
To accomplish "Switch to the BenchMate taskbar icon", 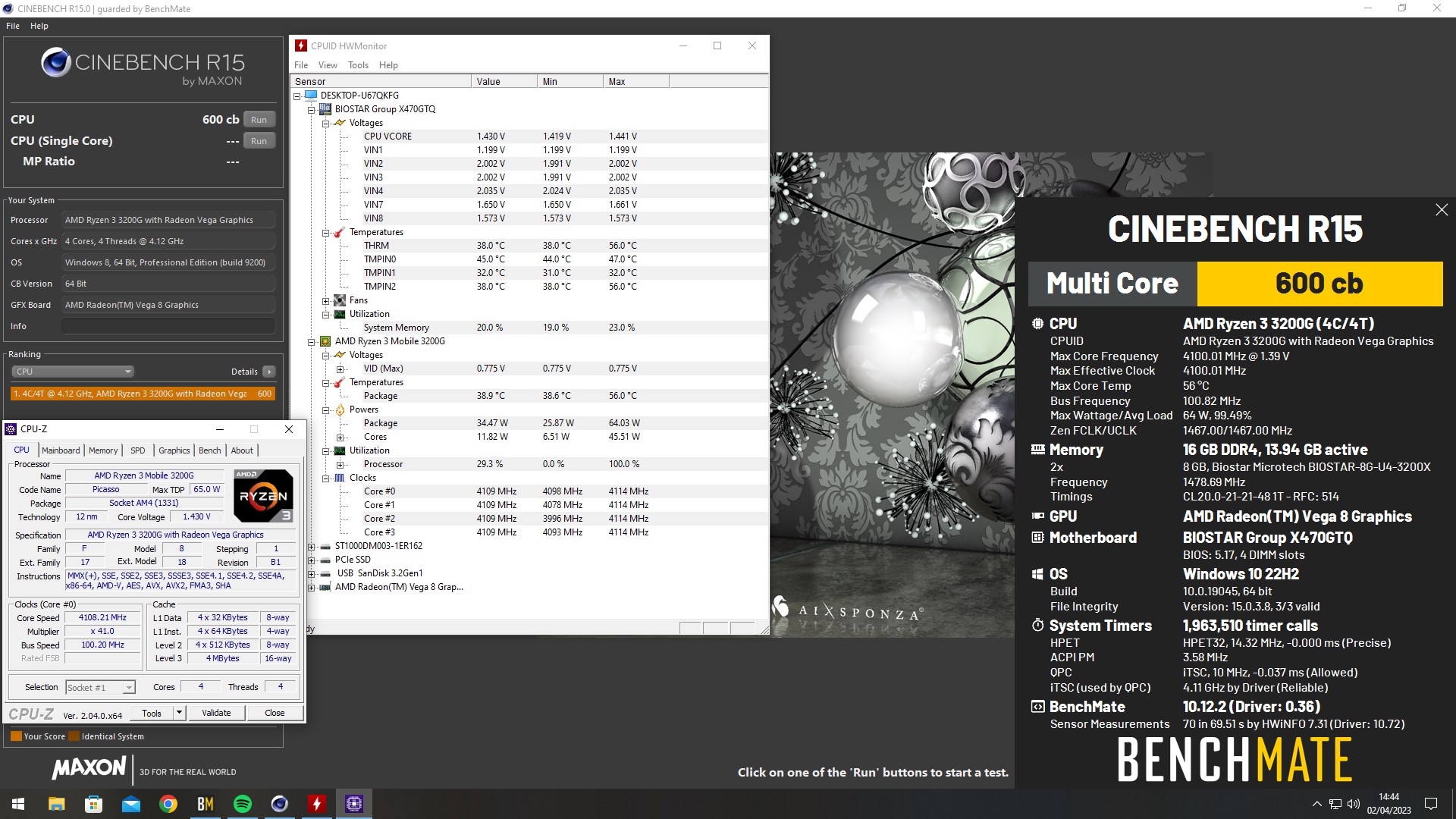I will [x=206, y=804].
